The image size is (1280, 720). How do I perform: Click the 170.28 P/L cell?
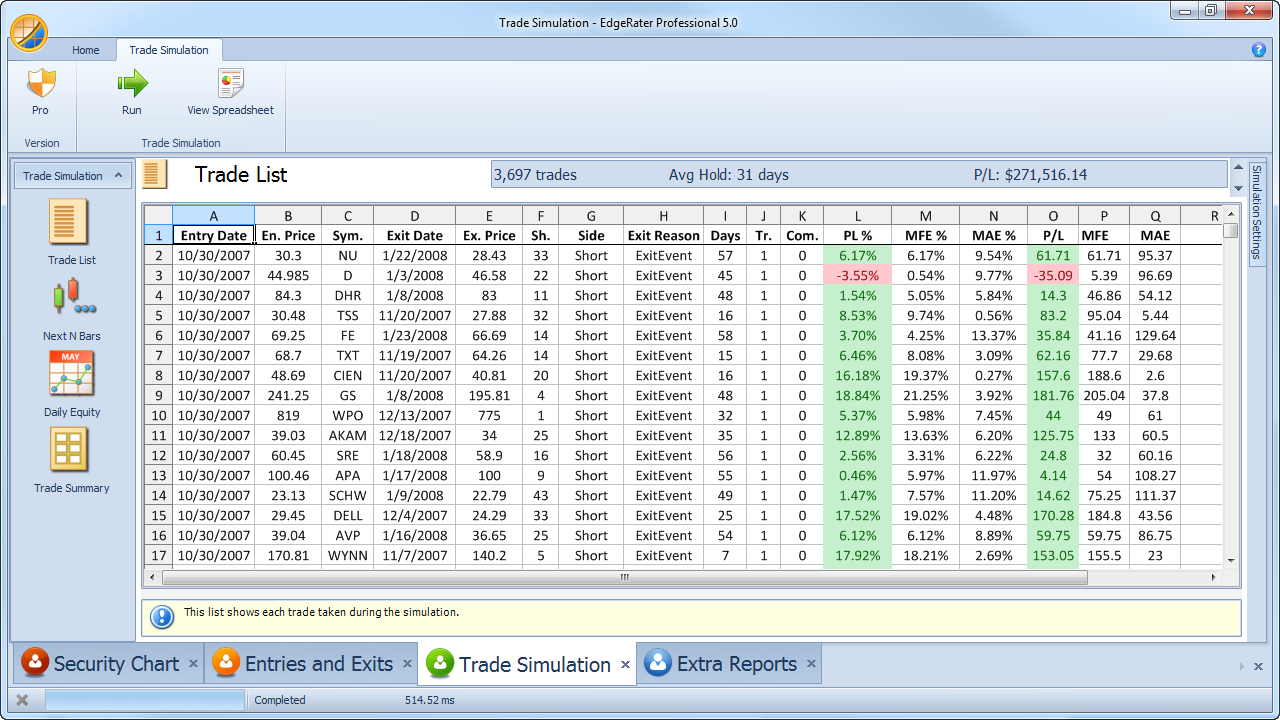[x=1053, y=515]
